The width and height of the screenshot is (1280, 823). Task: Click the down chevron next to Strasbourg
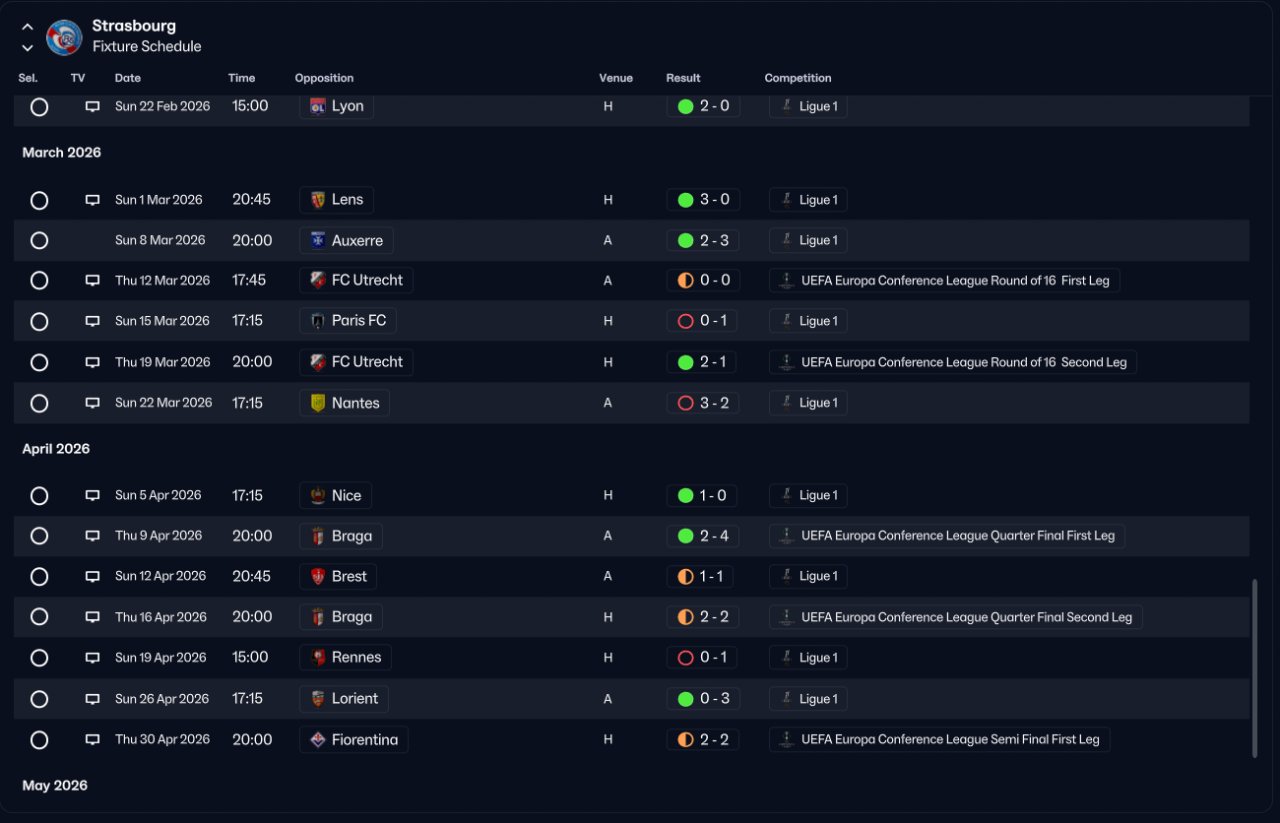point(27,47)
